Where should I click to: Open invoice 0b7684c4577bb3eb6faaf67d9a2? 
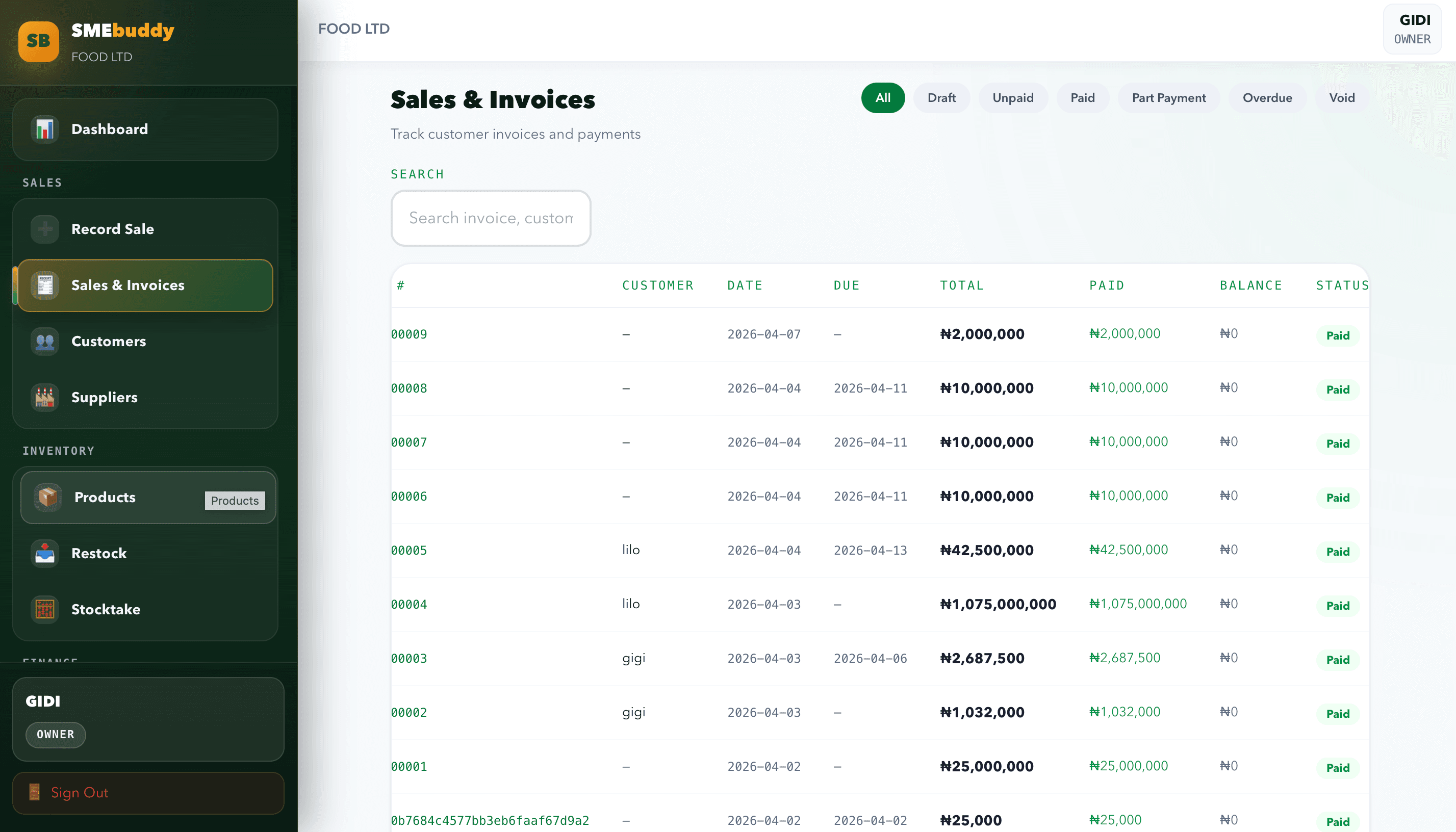pos(490,821)
